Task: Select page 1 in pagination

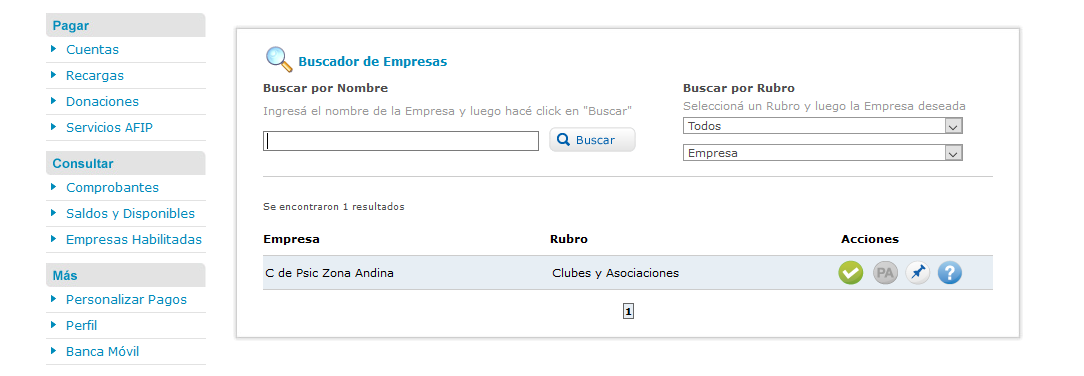Action: pyautogui.click(x=628, y=312)
